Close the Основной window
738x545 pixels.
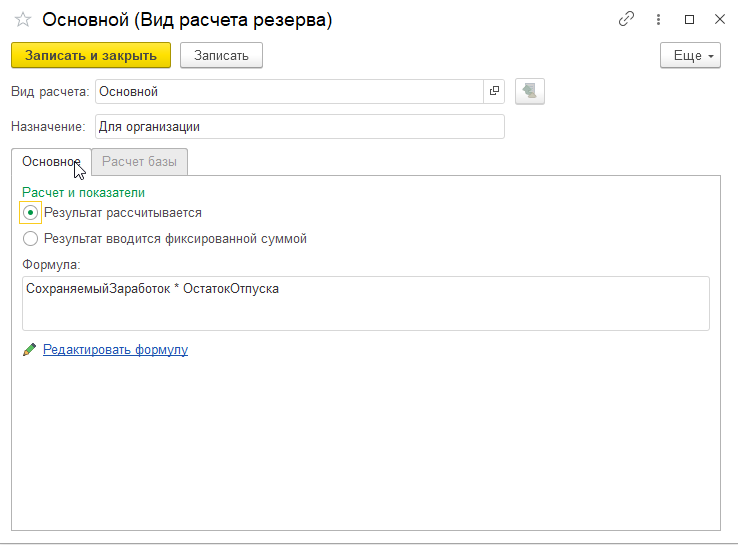[x=720, y=19]
